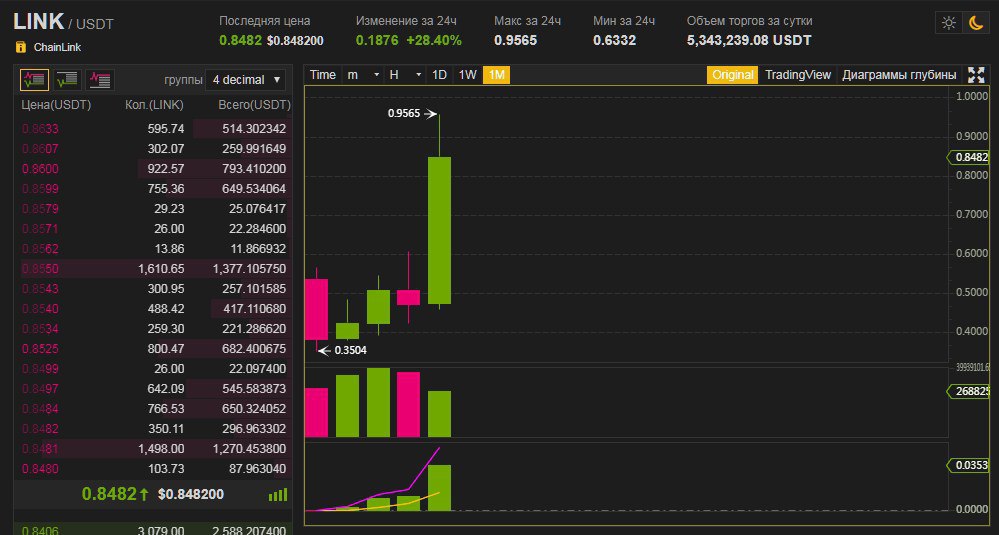Click the 0.3504 low label on chart
Screen dimensions: 999x535
click(350, 350)
